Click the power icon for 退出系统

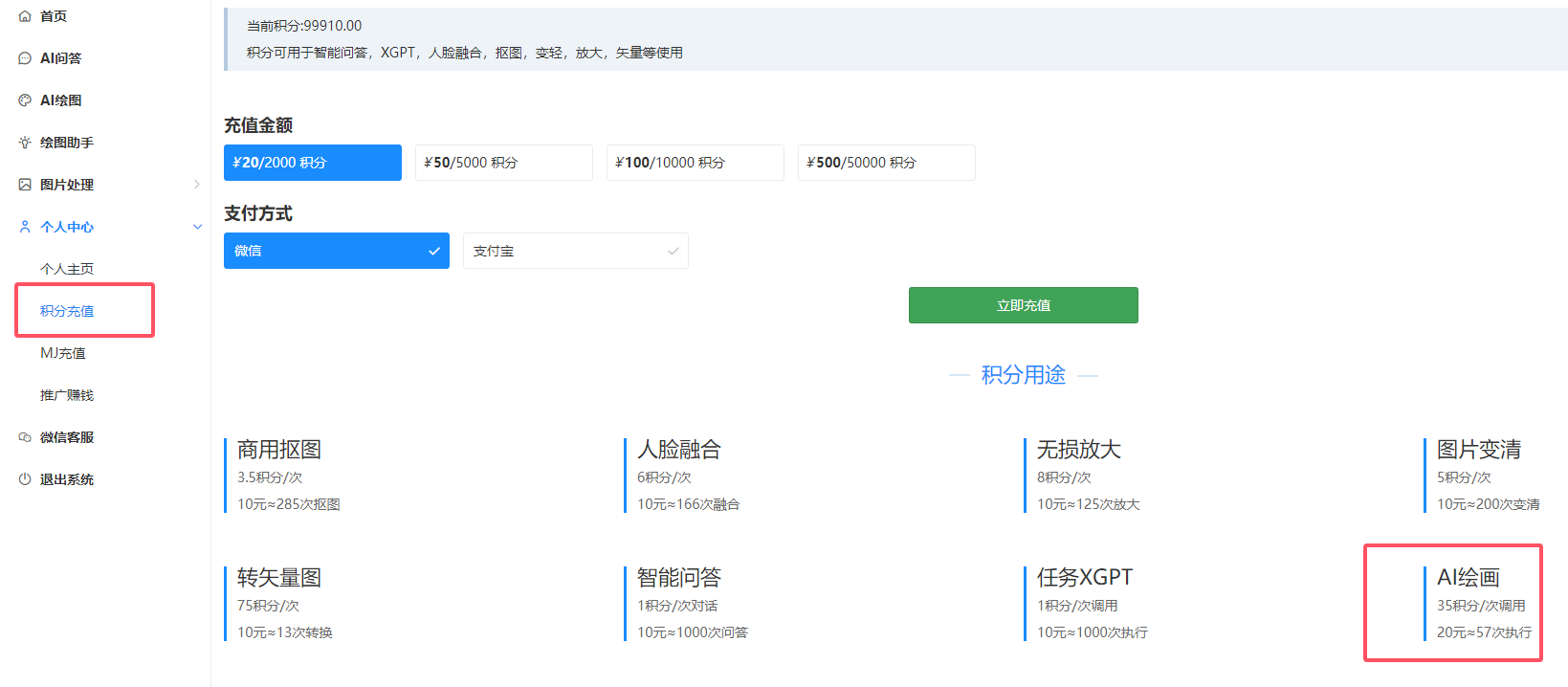click(x=25, y=479)
